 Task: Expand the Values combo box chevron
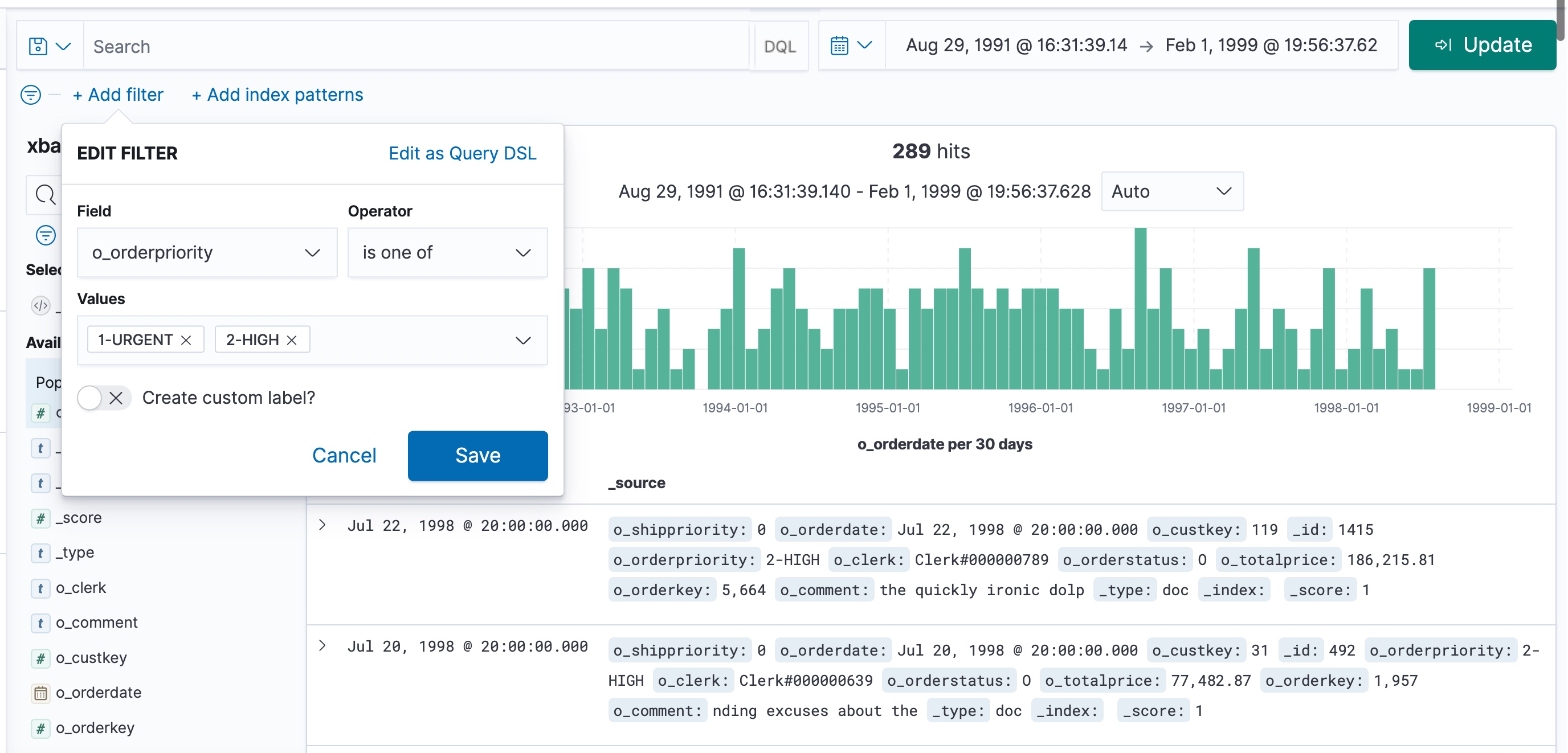coord(523,340)
